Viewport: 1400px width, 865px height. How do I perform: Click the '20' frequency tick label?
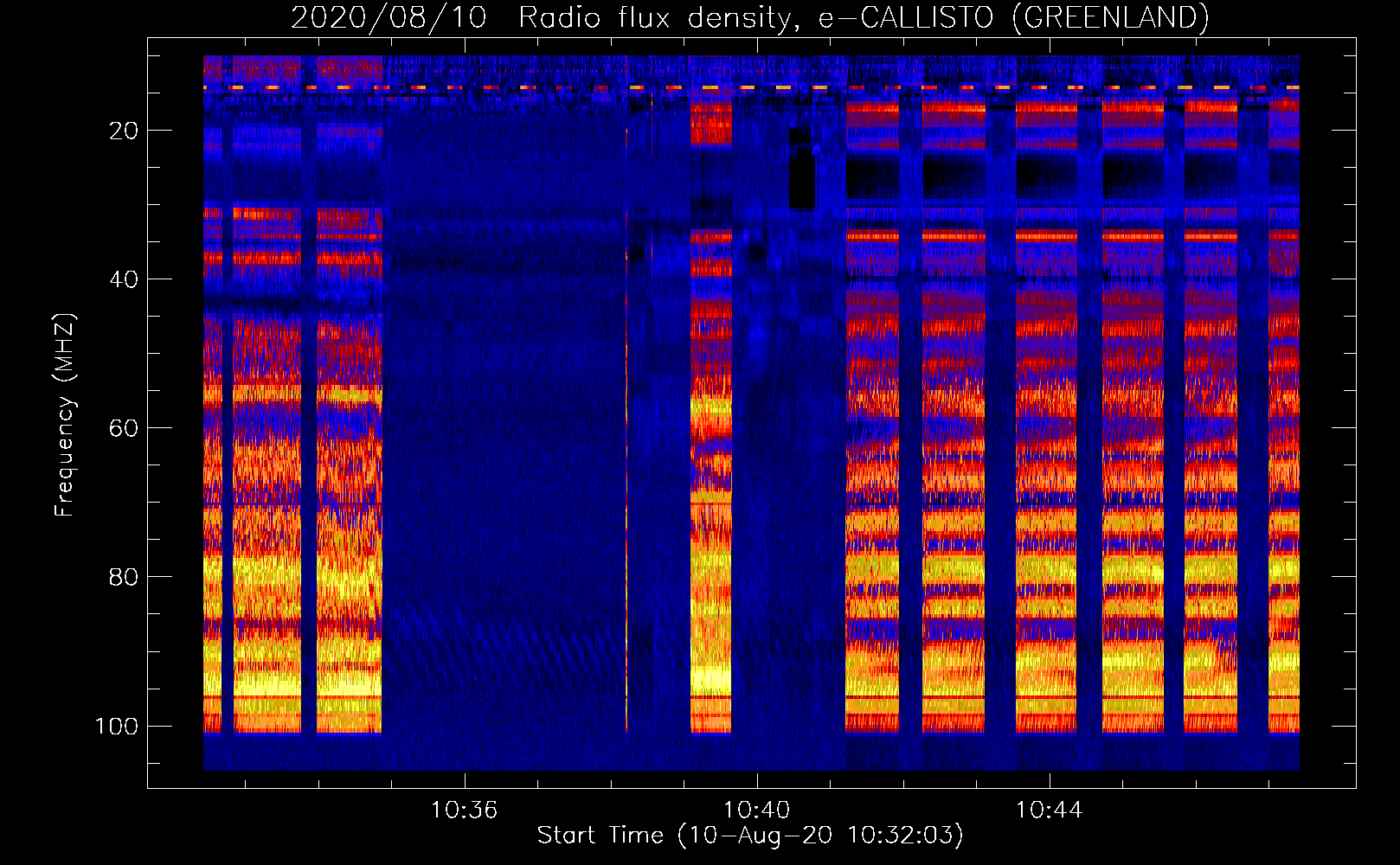pyautogui.click(x=124, y=131)
